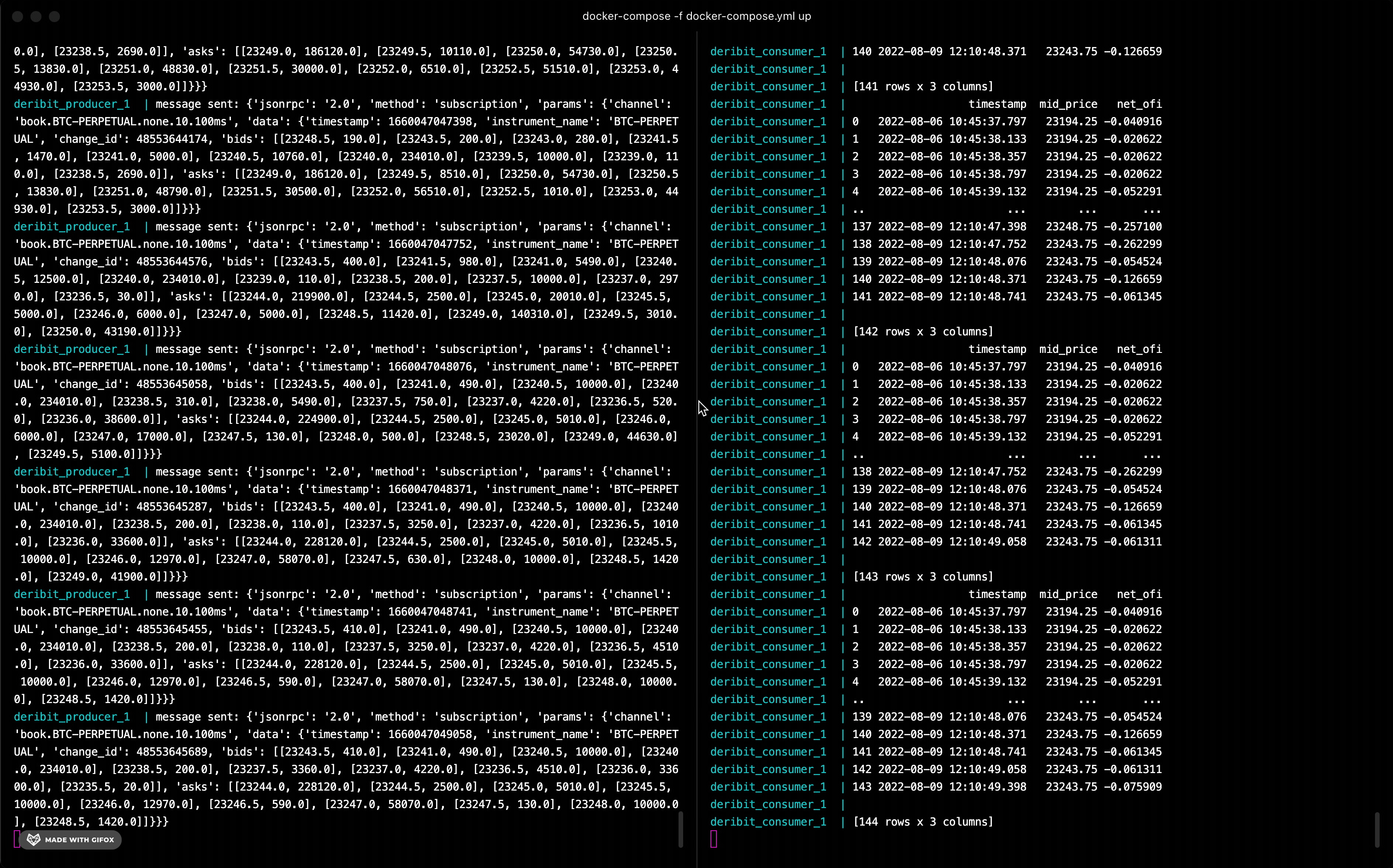Click the left pane magenta cursor block
Viewport: 1393px width, 868px height.
(17, 839)
